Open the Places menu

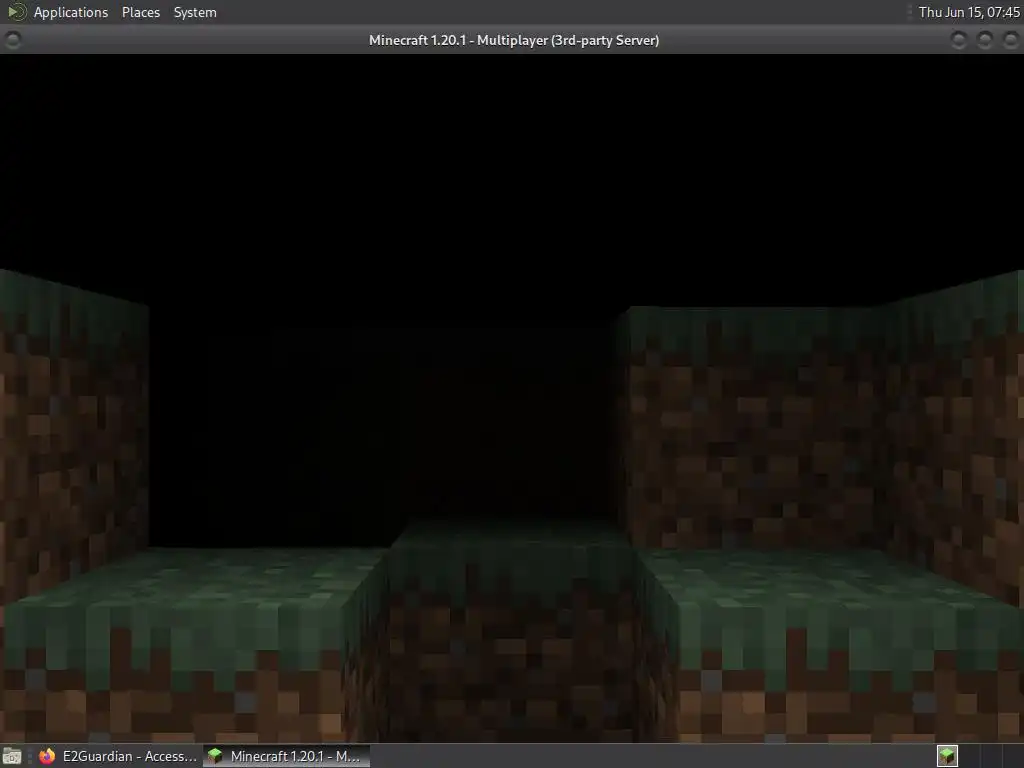click(x=141, y=12)
